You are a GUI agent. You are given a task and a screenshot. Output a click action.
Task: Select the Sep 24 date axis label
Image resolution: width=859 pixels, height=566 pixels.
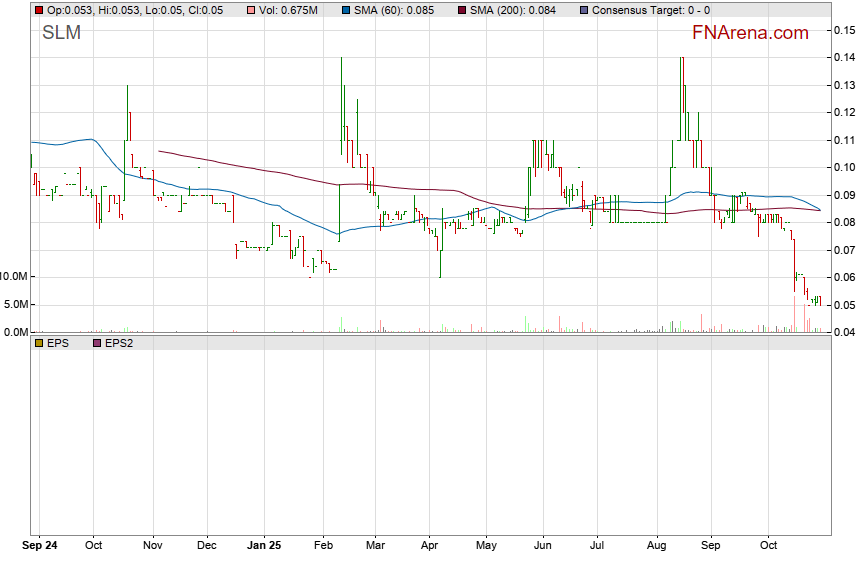coord(40,547)
